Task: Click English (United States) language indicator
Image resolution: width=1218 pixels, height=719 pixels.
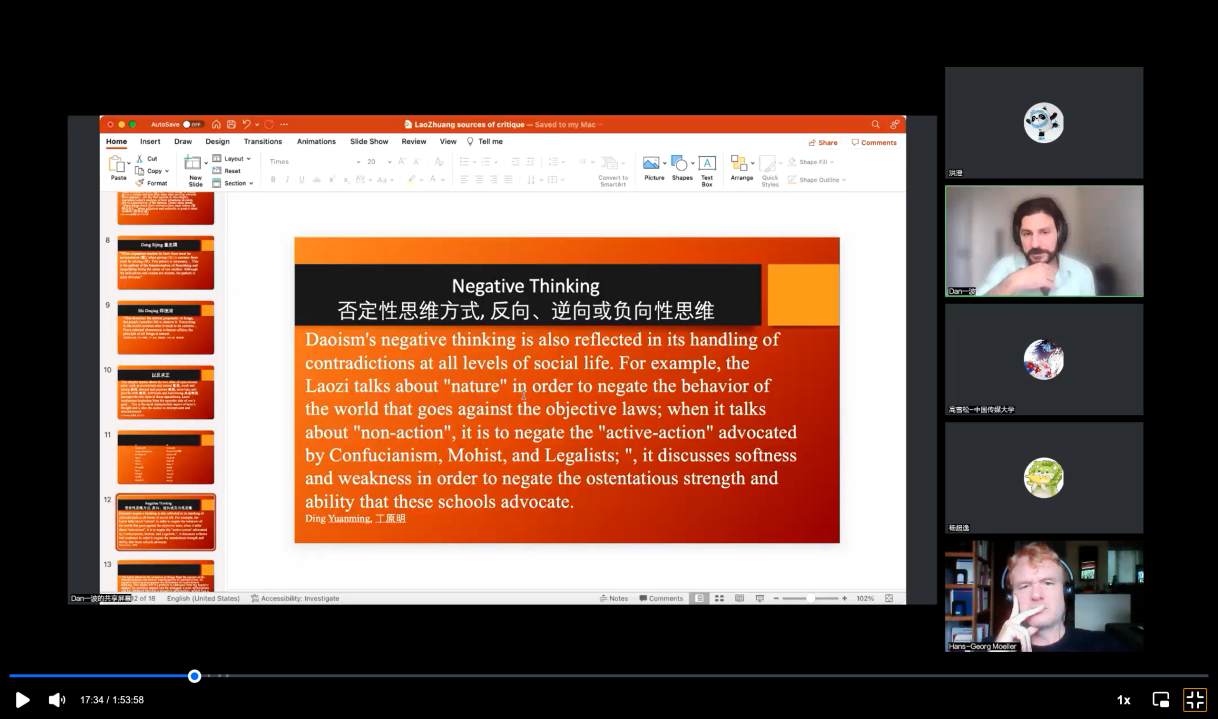Action: pos(203,598)
